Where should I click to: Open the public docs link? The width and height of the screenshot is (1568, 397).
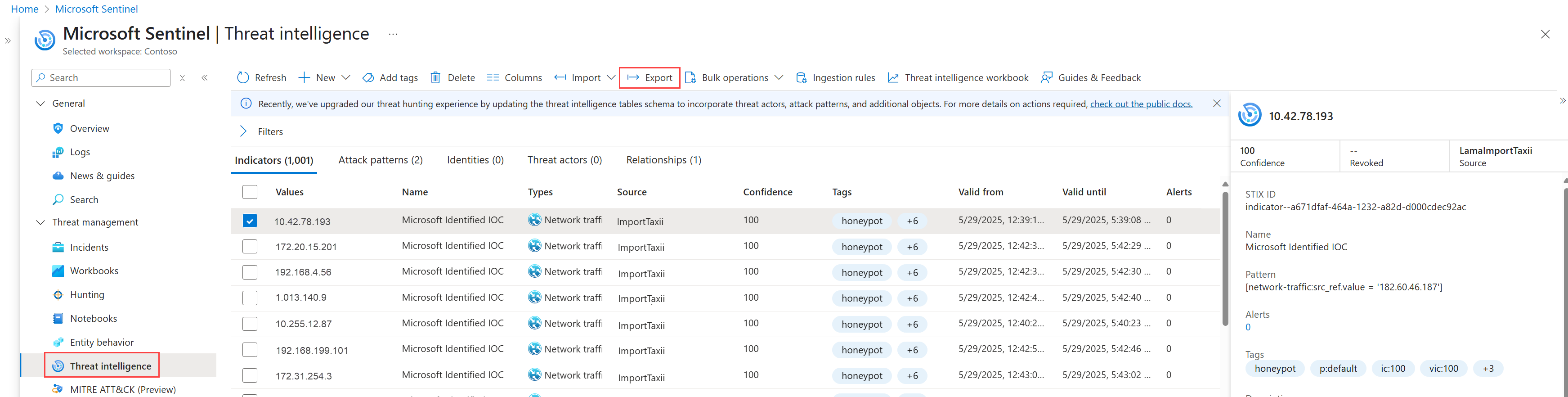pos(1141,104)
